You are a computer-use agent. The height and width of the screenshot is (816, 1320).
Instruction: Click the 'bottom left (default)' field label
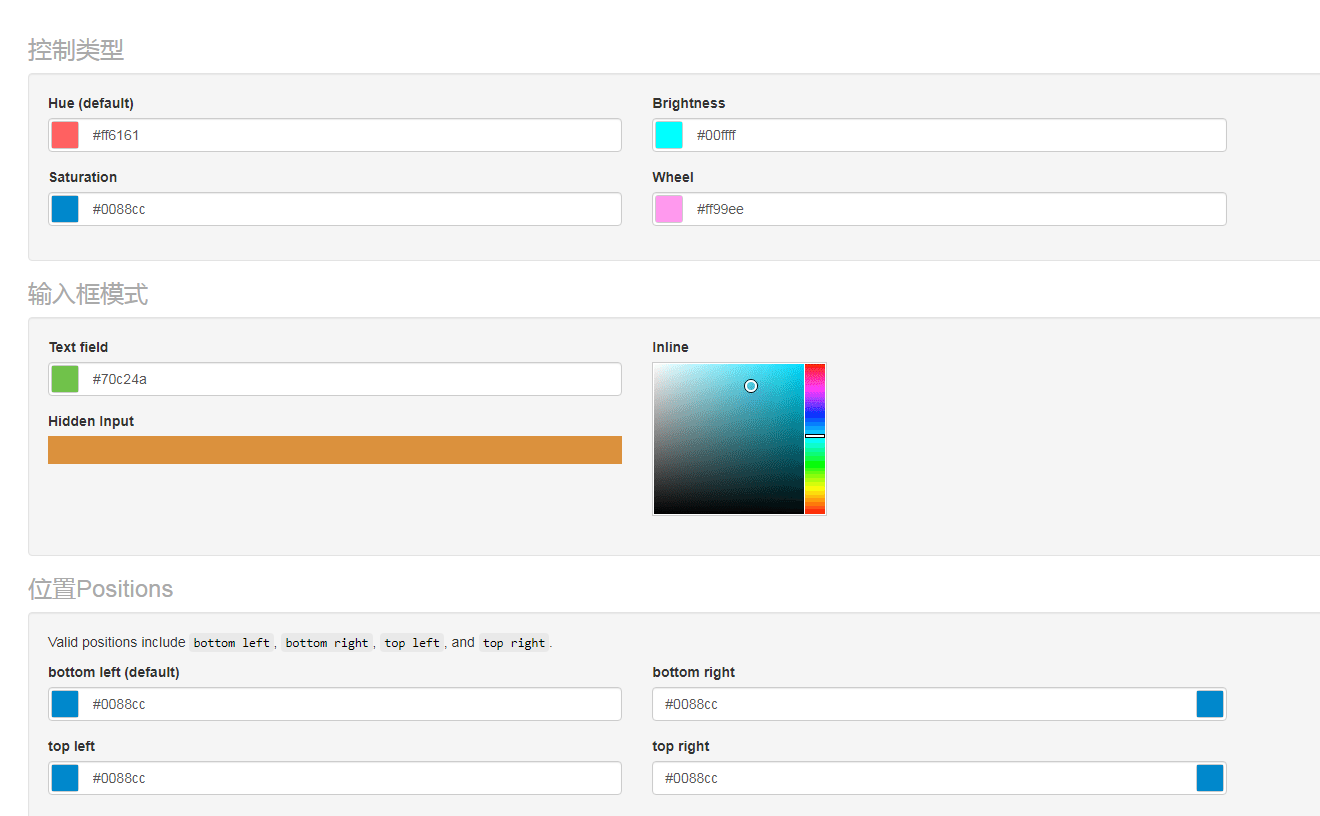[114, 672]
